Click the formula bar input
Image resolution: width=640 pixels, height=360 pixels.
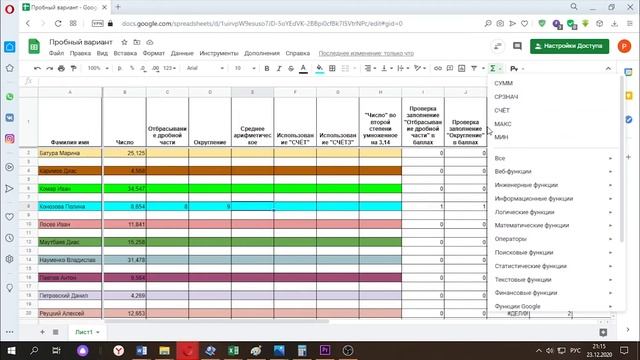pyautogui.click(x=261, y=81)
